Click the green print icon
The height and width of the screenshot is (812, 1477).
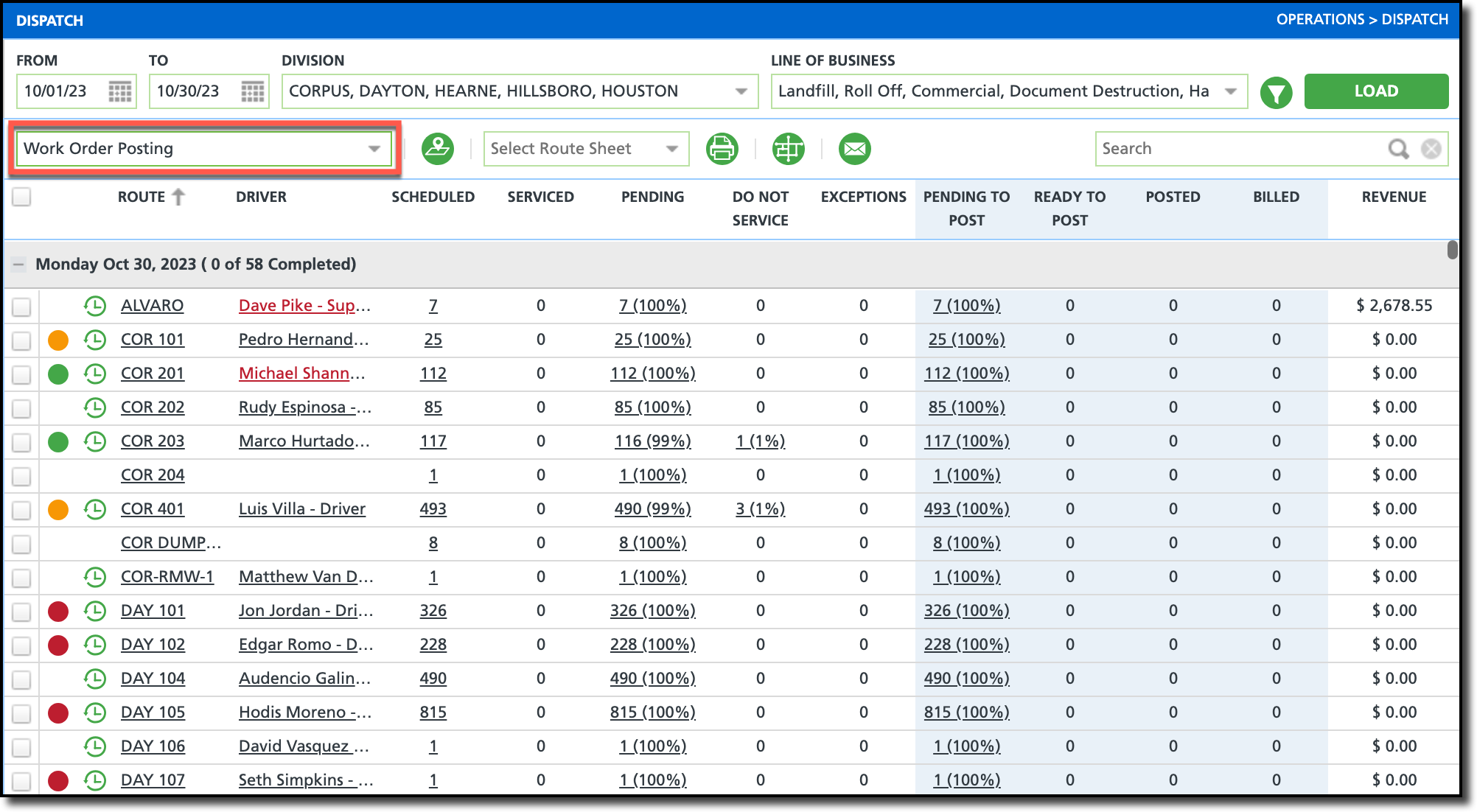tap(722, 149)
